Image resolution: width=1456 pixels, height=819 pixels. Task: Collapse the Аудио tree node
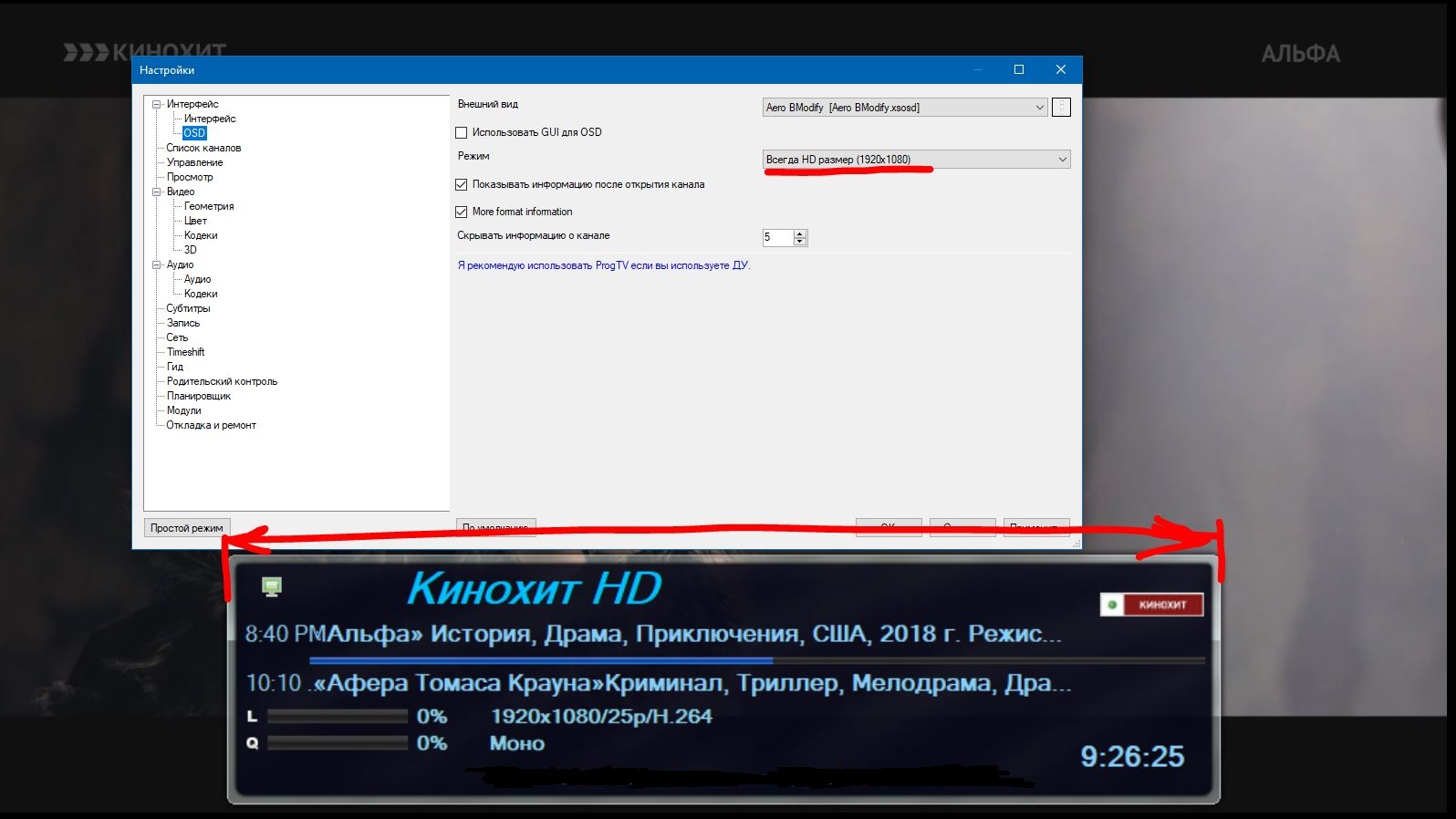click(x=157, y=265)
